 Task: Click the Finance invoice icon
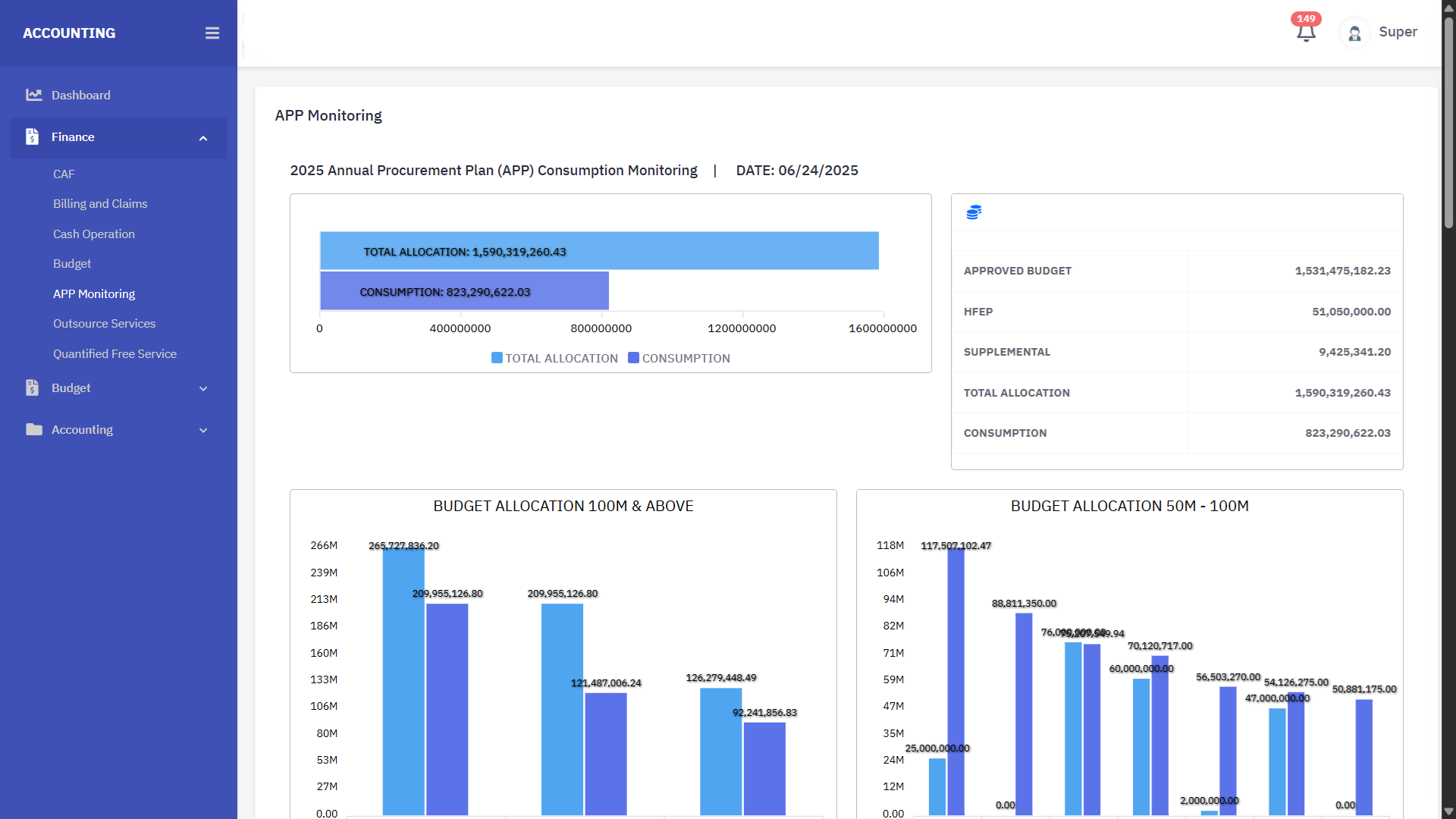coord(32,136)
